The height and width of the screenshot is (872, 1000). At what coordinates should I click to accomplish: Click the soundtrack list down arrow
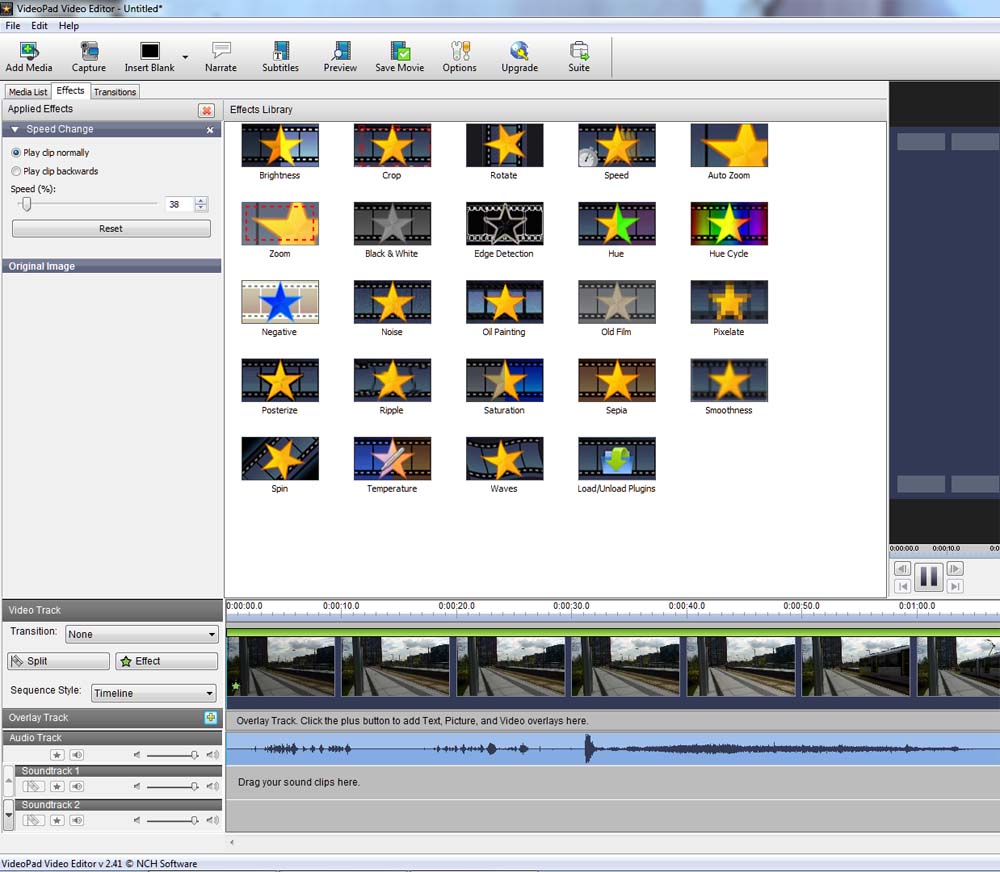(x=8, y=815)
